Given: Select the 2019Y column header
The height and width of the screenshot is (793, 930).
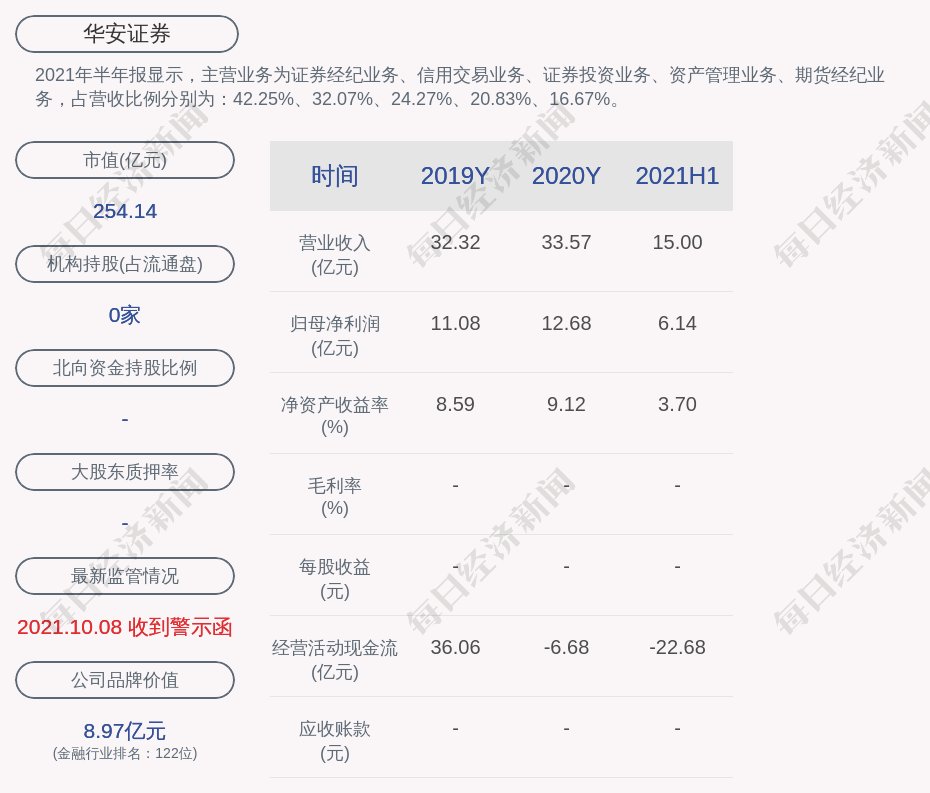Looking at the screenshot, I should click(x=455, y=176).
